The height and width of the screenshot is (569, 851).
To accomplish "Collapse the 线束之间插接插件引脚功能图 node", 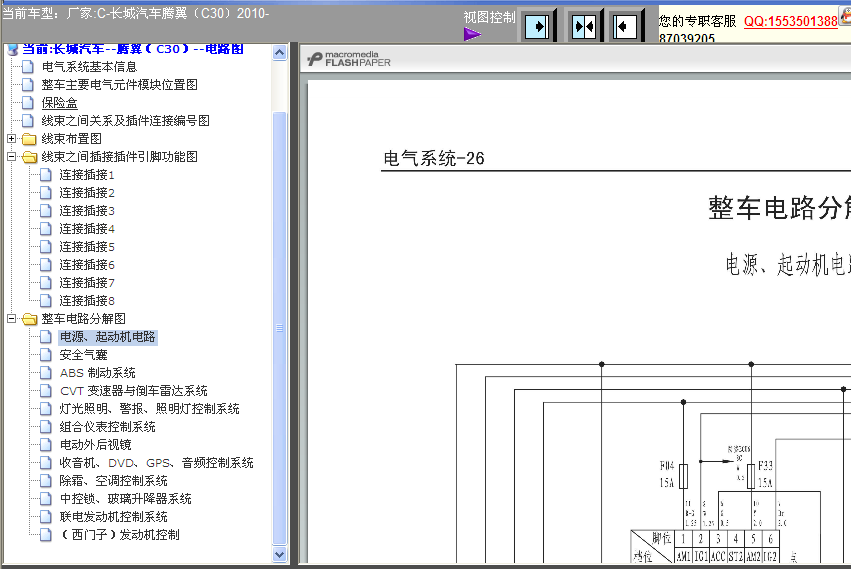I will (11, 156).
